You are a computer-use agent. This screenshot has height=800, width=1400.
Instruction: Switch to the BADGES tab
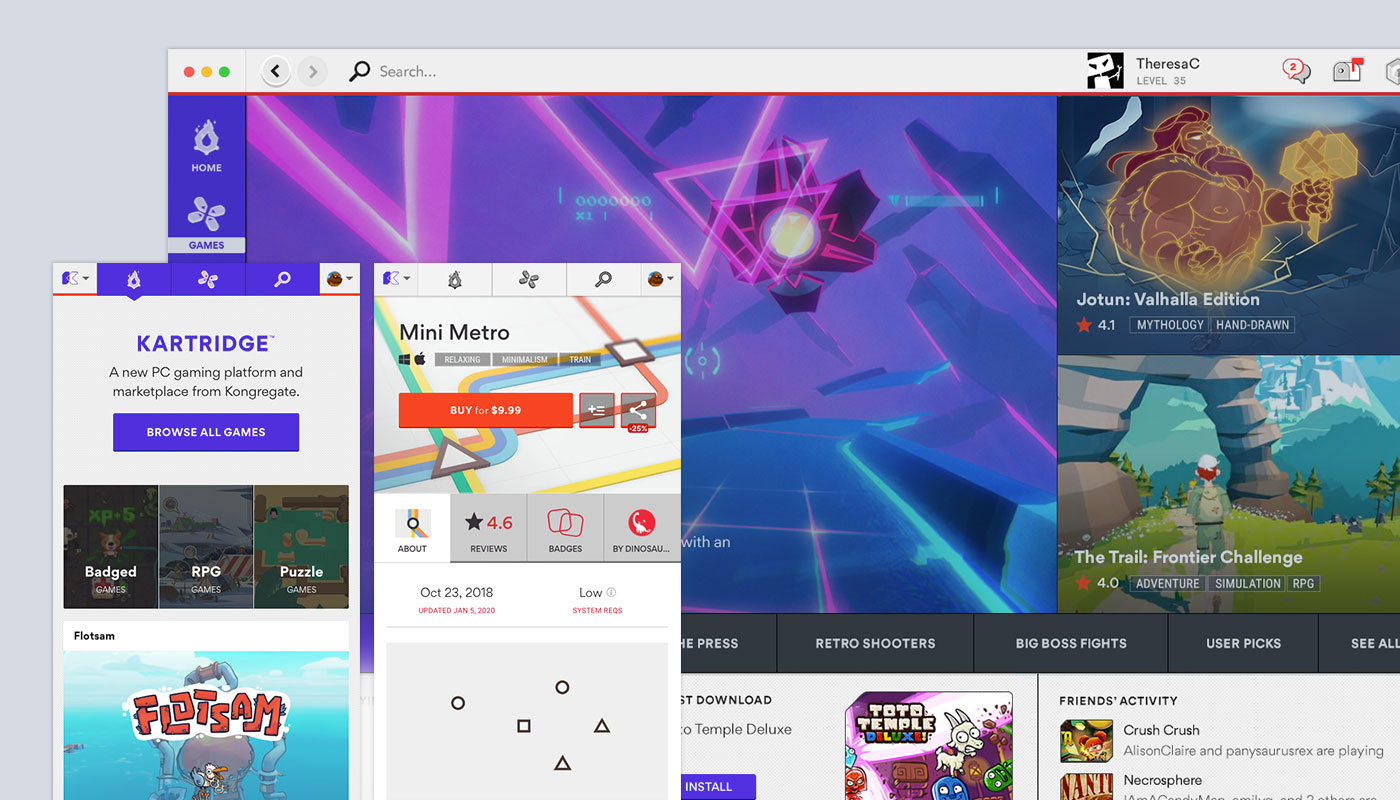(x=565, y=528)
